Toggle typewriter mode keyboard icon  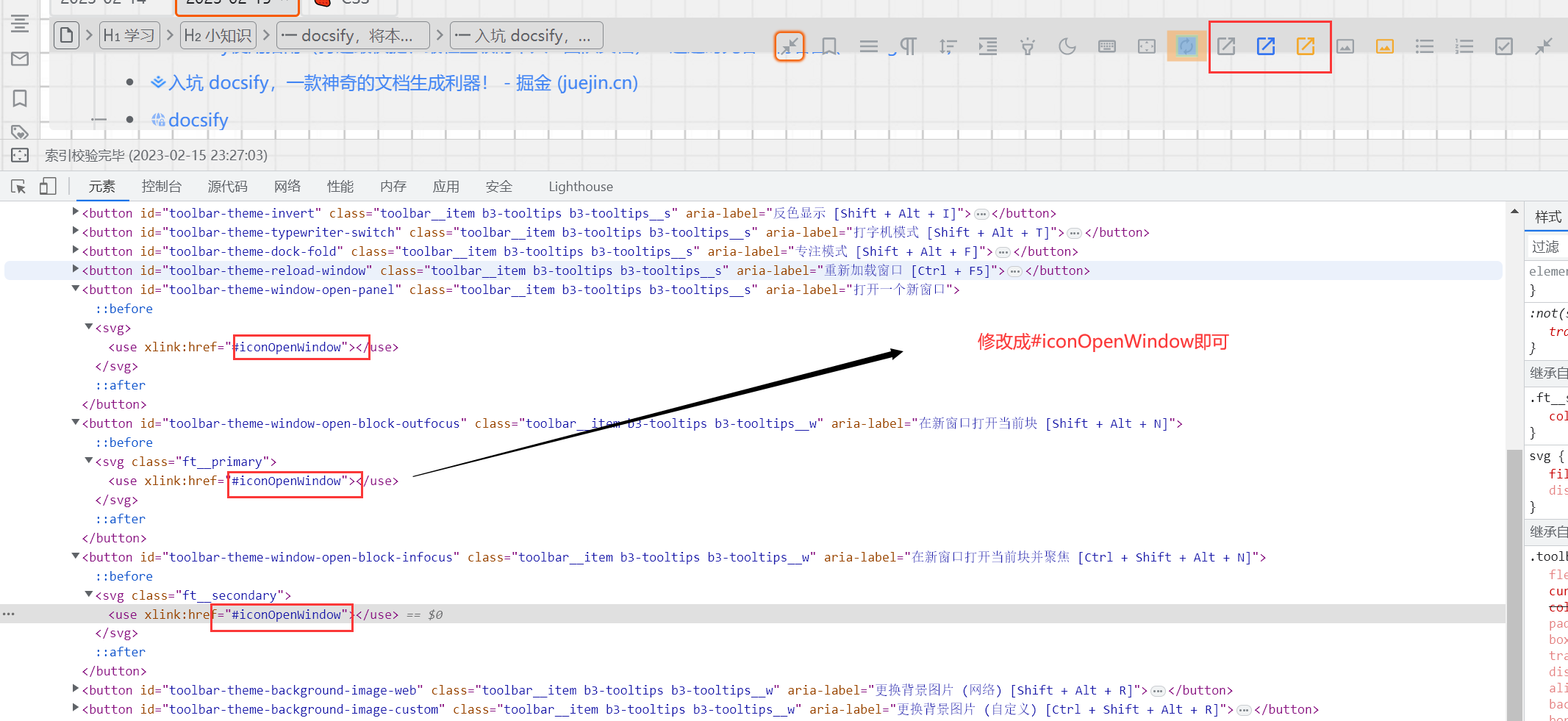[x=1106, y=46]
